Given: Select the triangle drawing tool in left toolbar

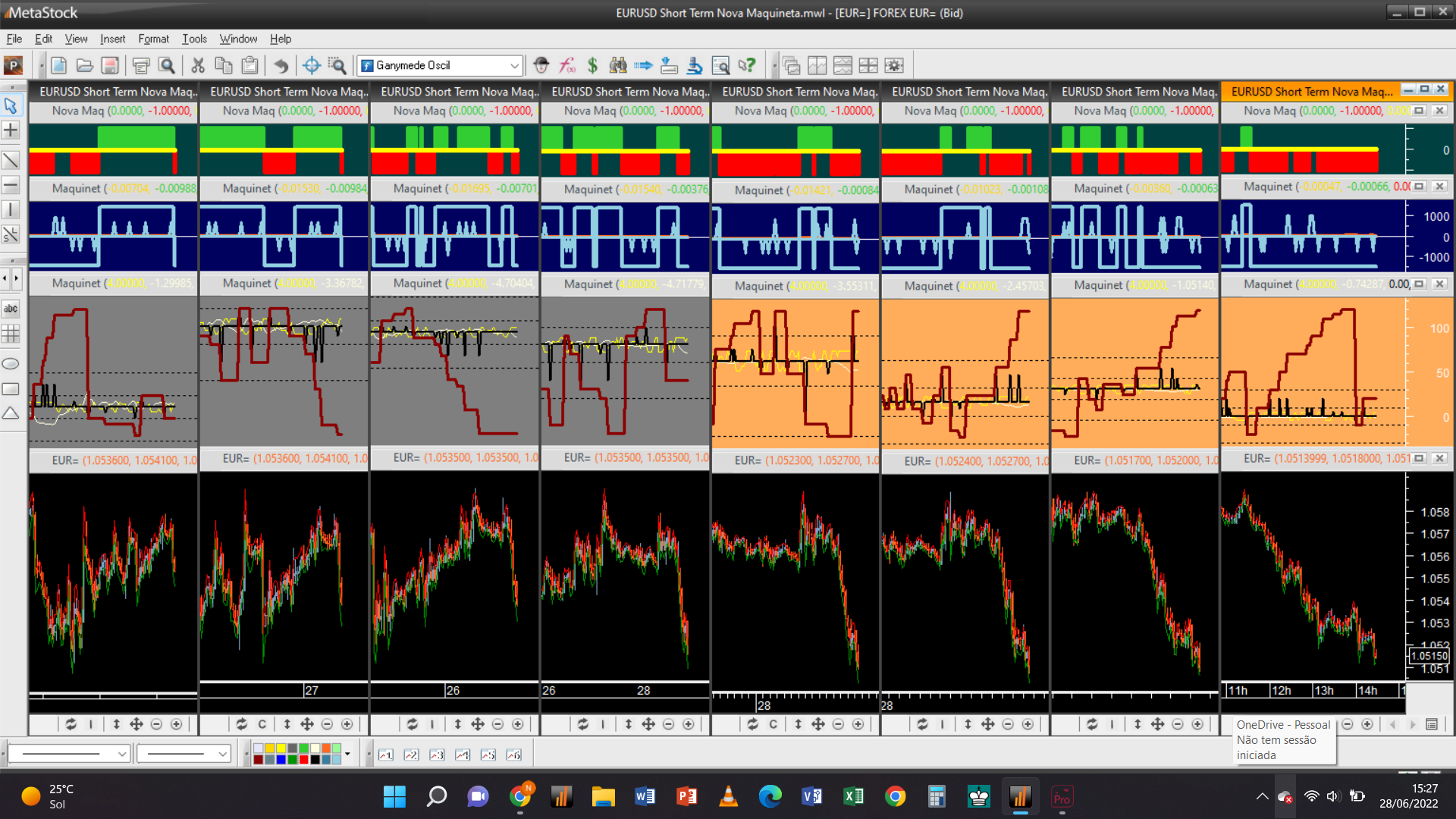Looking at the screenshot, I should tap(11, 414).
